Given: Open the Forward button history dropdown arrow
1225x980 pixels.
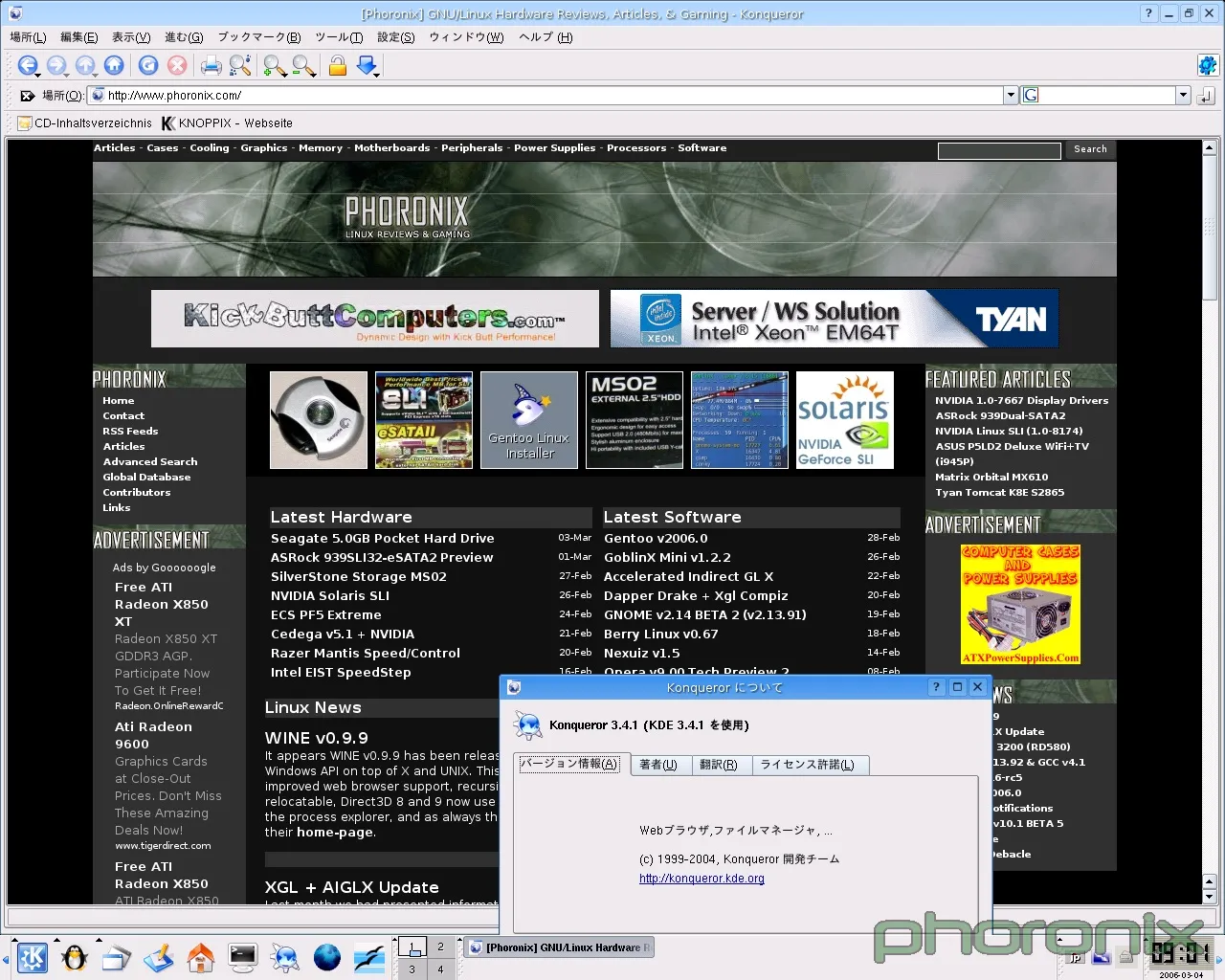Looking at the screenshot, I should click(x=67, y=74).
